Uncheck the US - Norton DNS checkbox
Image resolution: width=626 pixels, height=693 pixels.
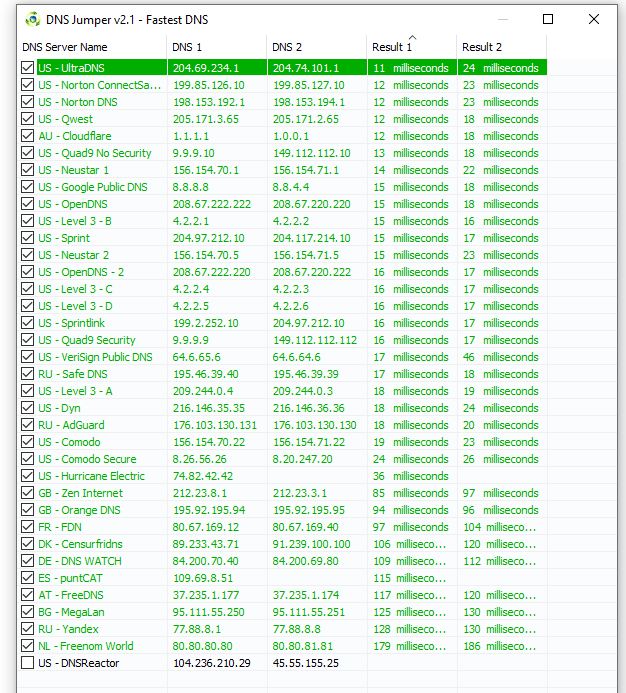click(x=27, y=102)
